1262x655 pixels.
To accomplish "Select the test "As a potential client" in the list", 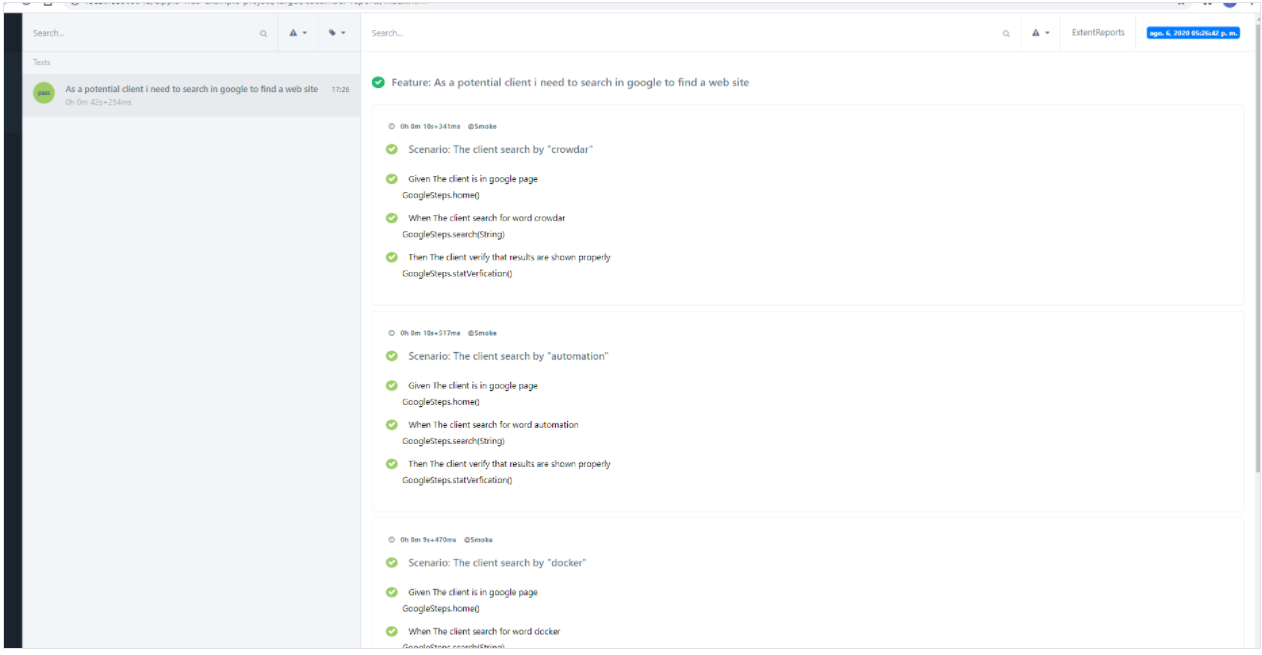I will tap(191, 95).
